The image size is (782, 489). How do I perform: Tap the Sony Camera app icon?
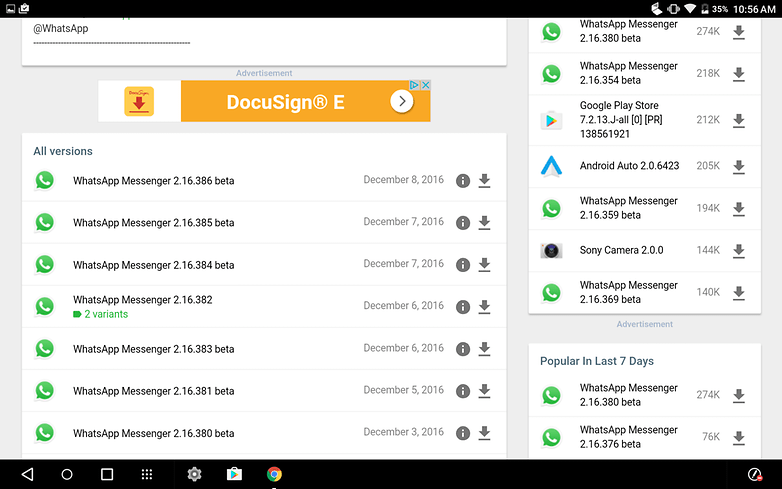551,250
